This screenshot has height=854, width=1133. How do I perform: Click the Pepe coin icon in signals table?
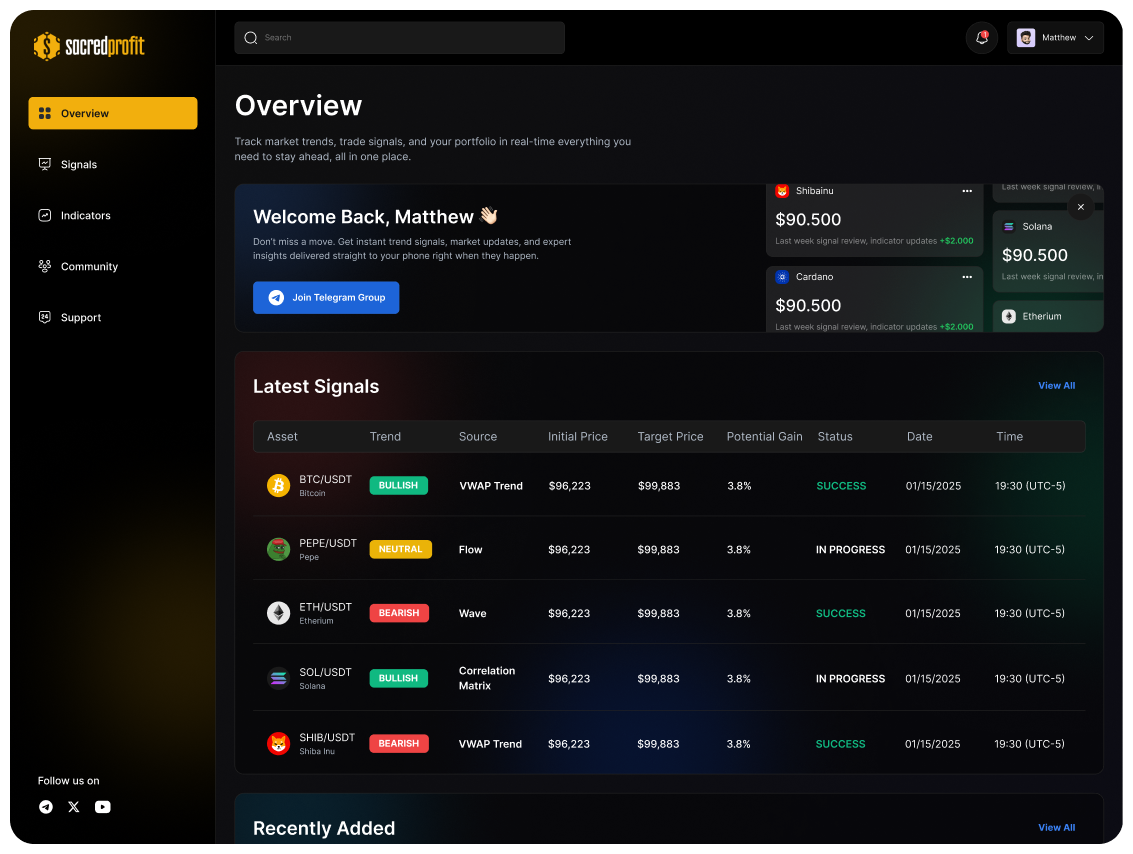[x=278, y=549]
